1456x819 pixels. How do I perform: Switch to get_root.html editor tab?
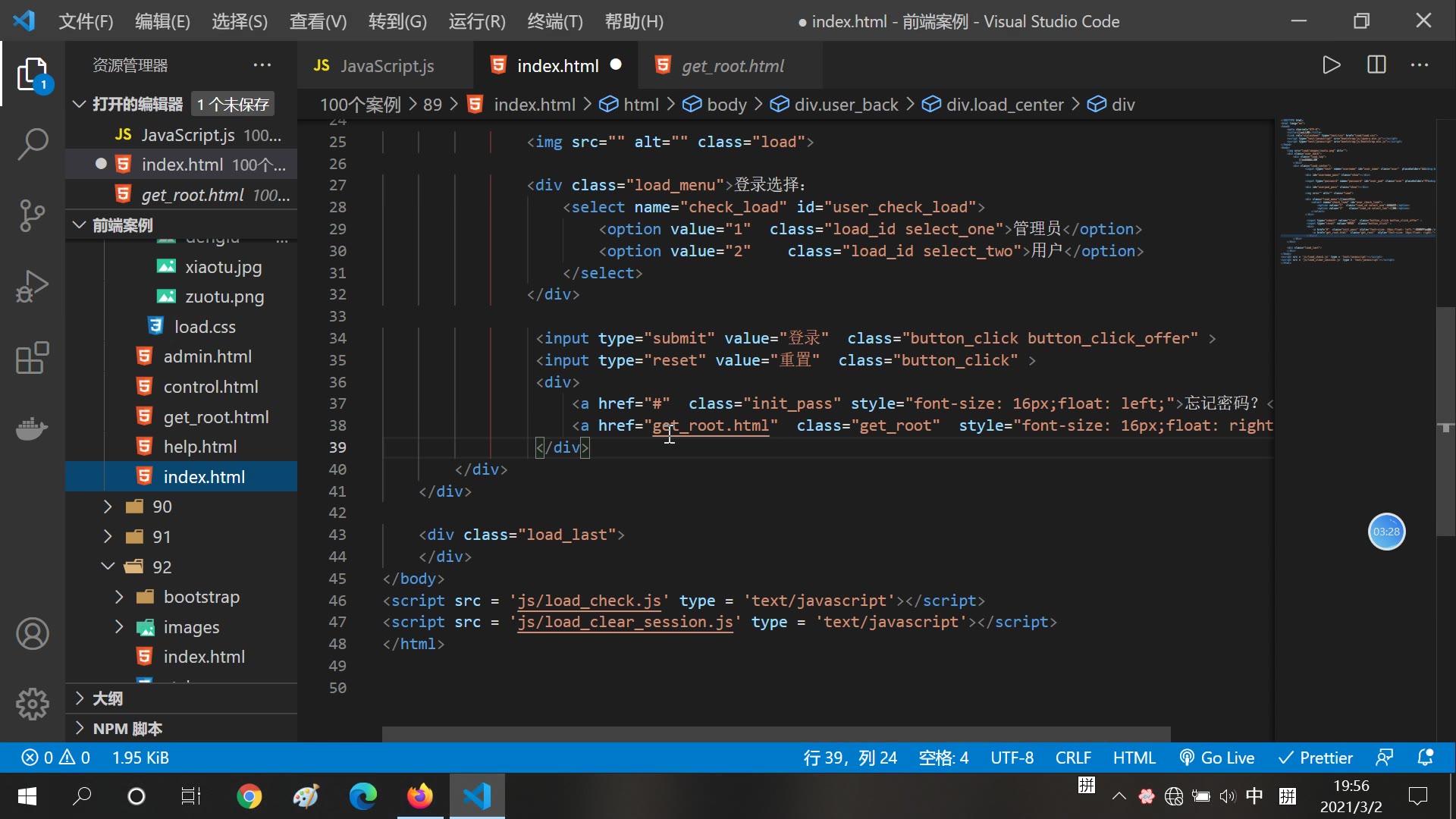pos(732,66)
